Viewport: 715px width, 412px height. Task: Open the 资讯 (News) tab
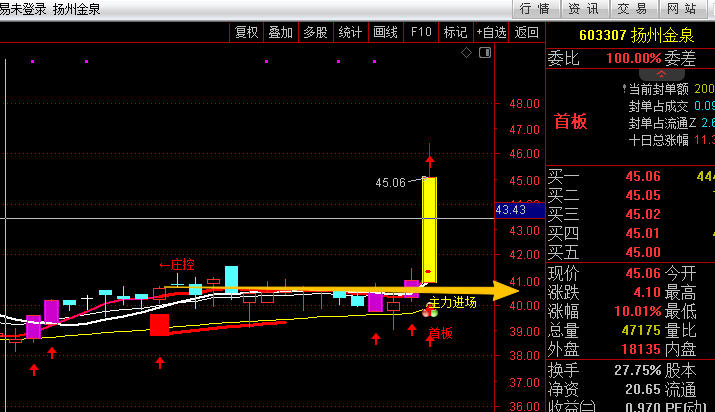[x=583, y=8]
